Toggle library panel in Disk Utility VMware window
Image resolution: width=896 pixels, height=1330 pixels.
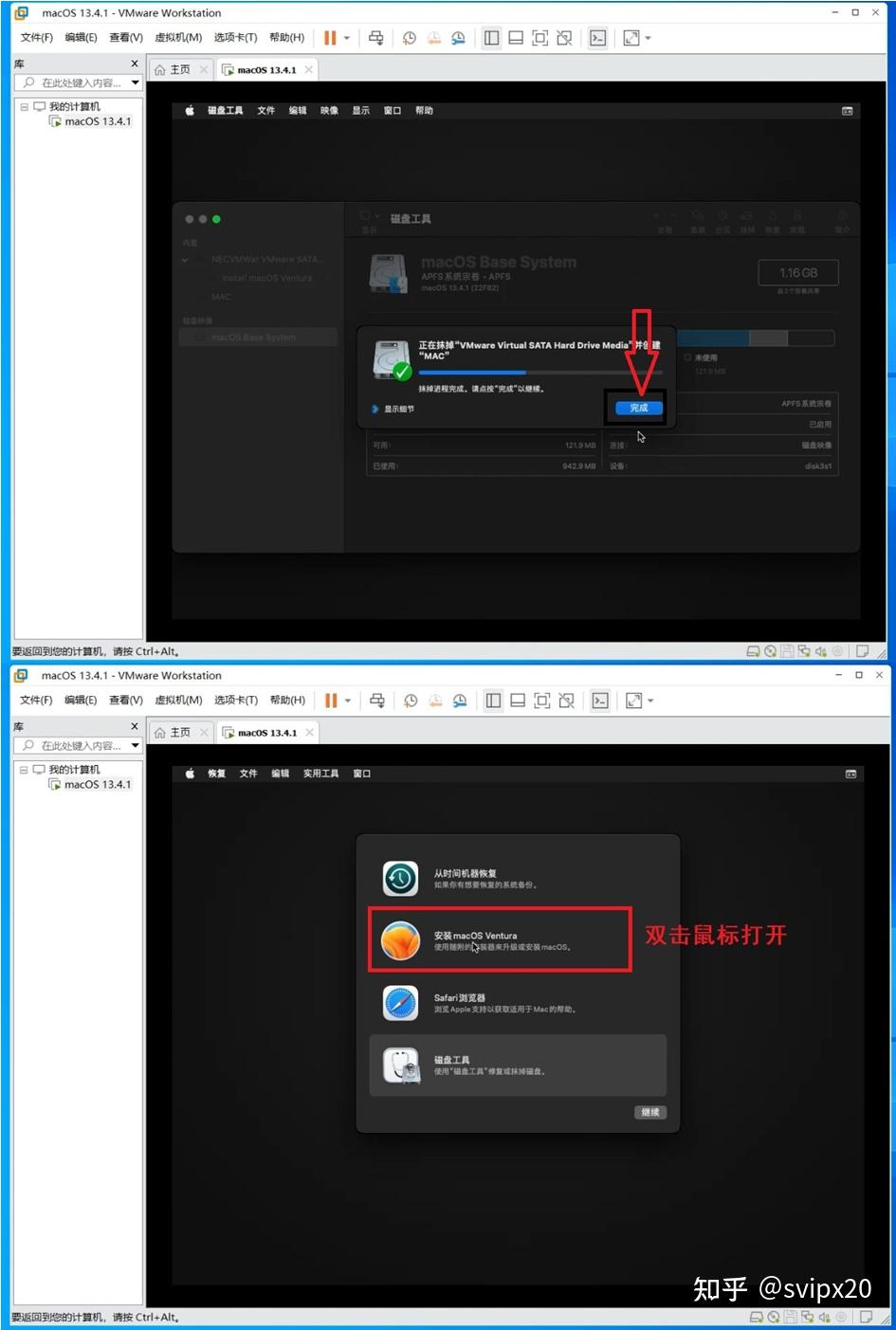[492, 38]
